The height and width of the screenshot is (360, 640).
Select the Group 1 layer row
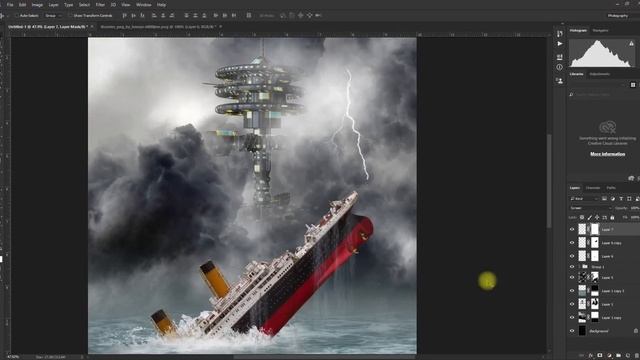[x=604, y=267]
